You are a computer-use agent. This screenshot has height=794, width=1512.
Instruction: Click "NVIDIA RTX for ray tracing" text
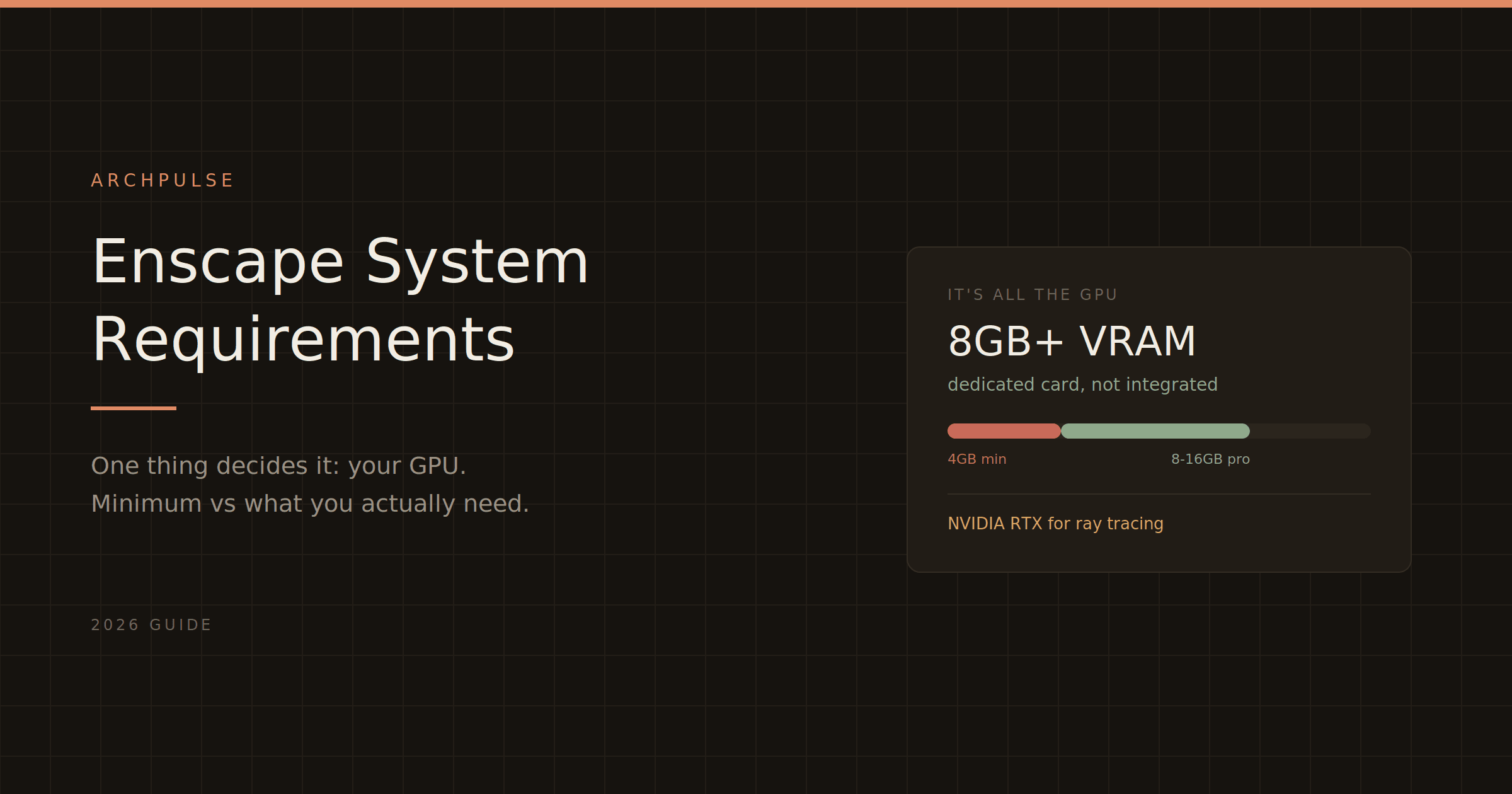(x=1055, y=524)
